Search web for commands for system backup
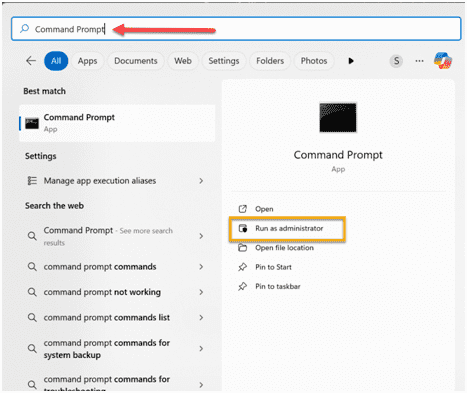Viewport: 467px width, 393px height. (116, 349)
